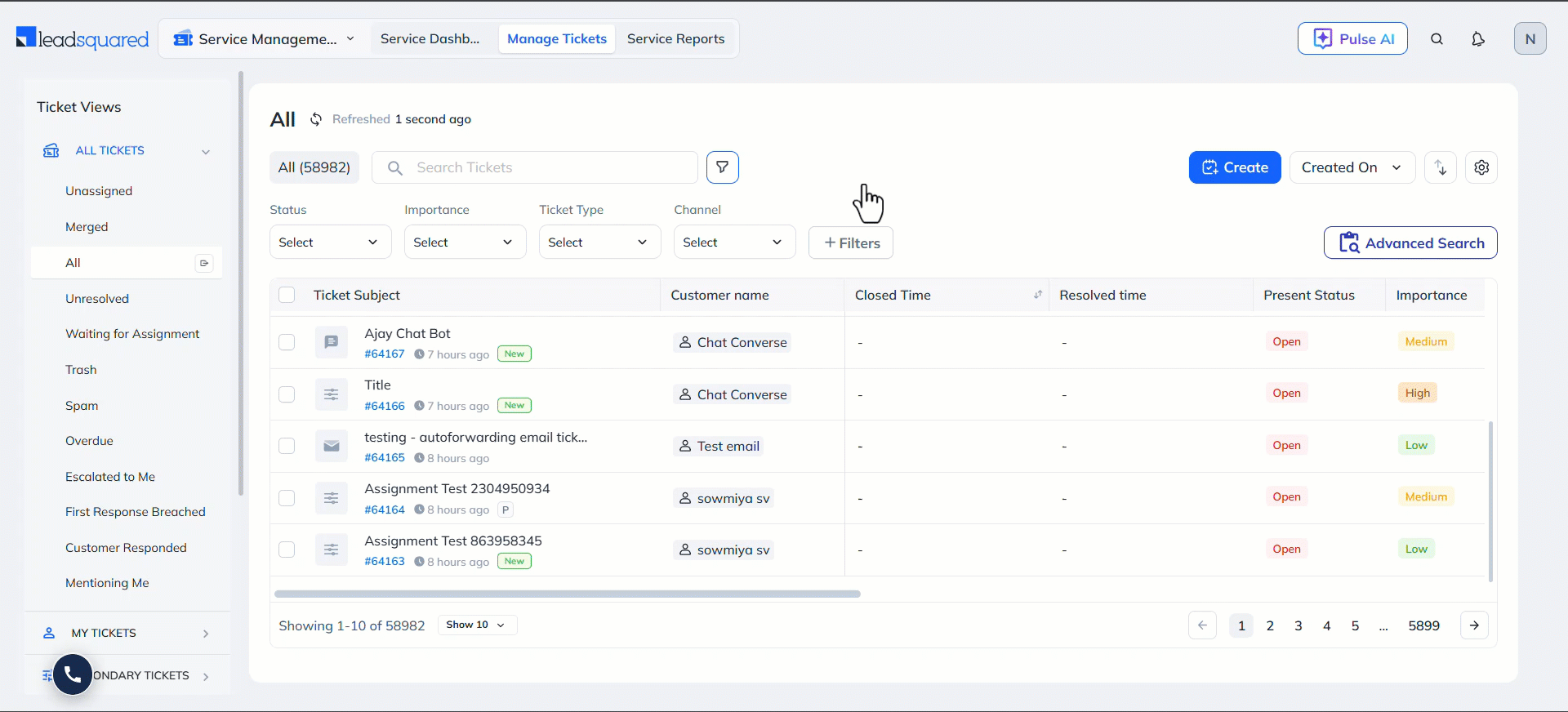Click the LeadSquared logo

point(82,38)
